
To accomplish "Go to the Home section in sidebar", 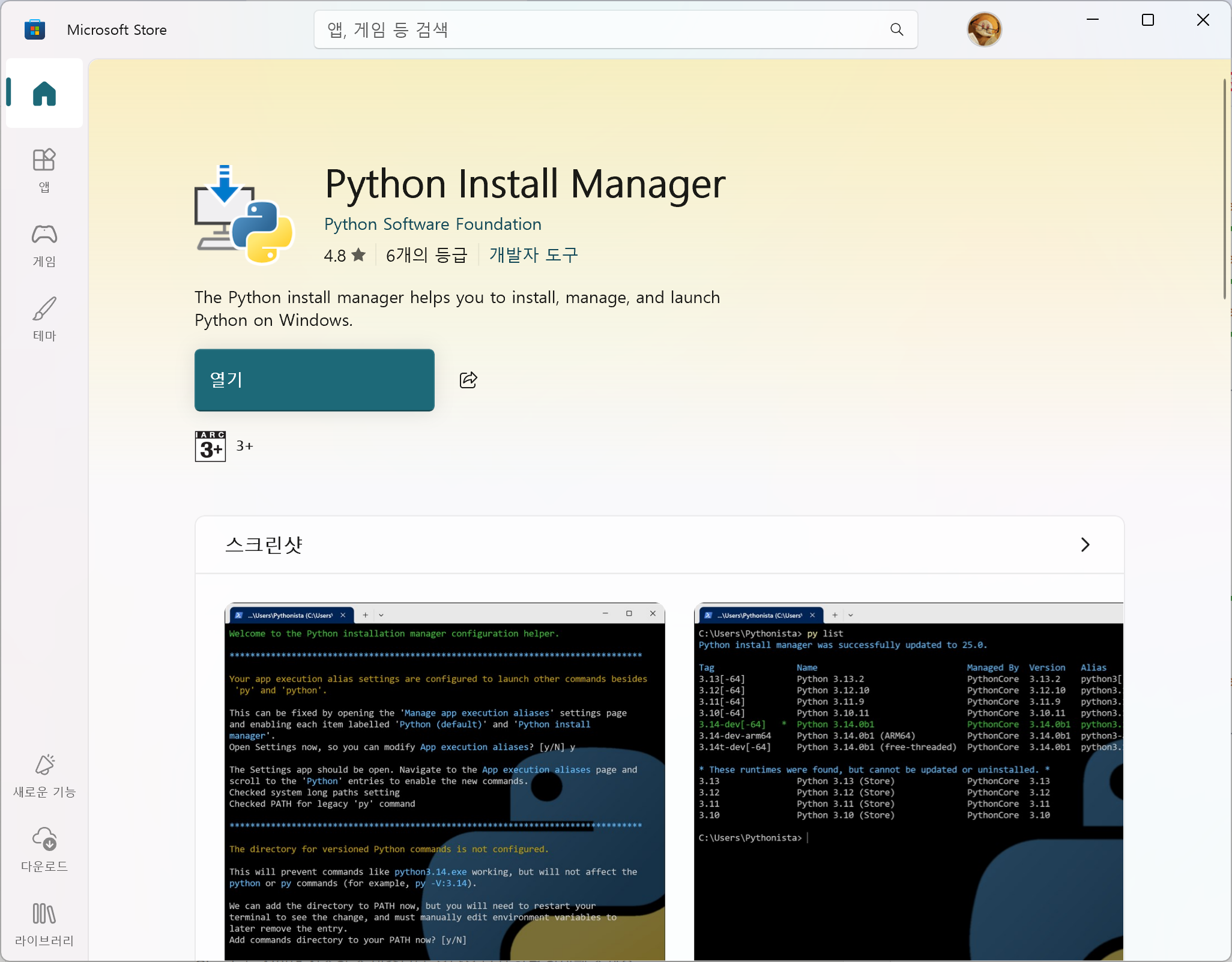I will [44, 93].
